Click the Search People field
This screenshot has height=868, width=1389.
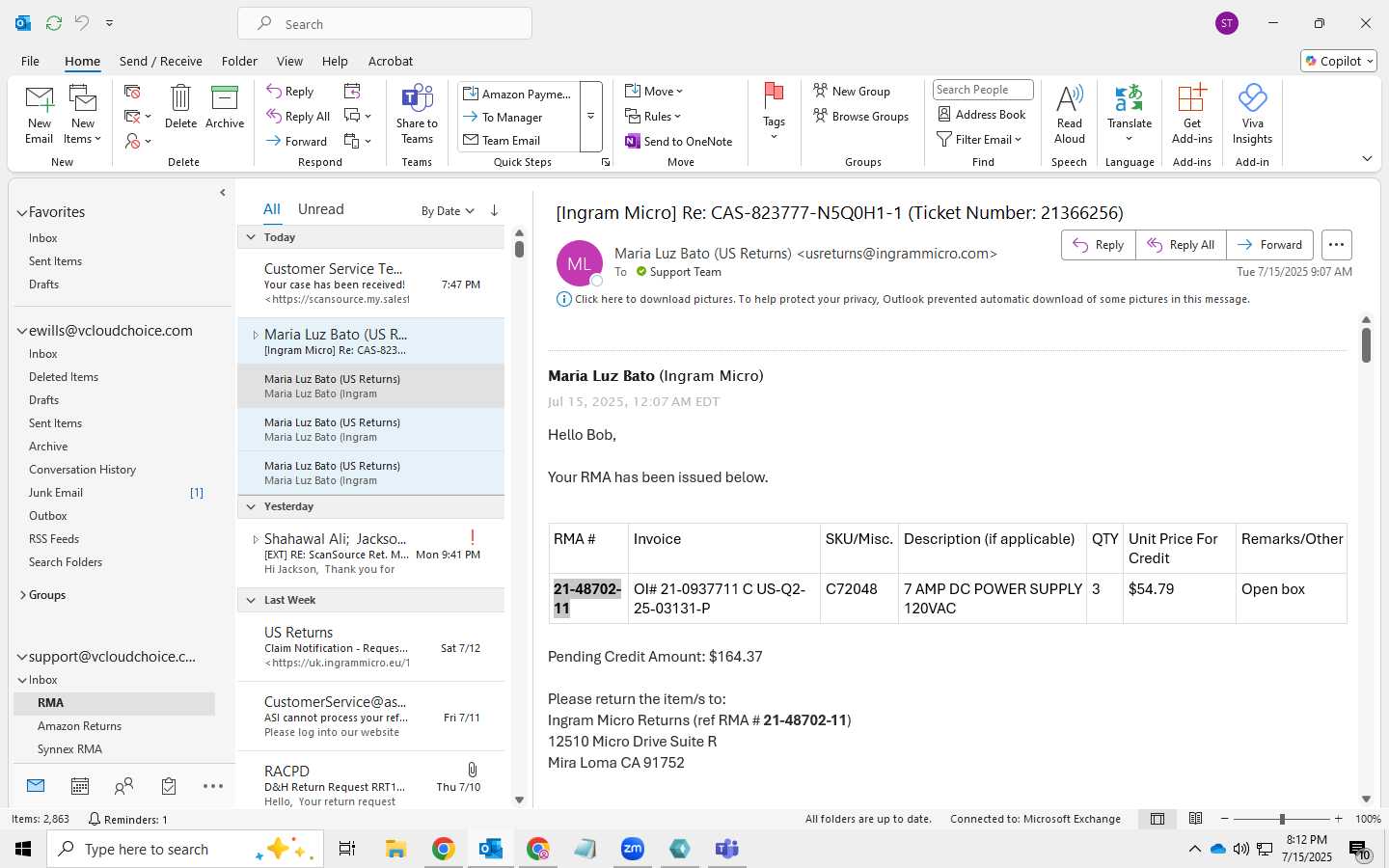click(983, 90)
